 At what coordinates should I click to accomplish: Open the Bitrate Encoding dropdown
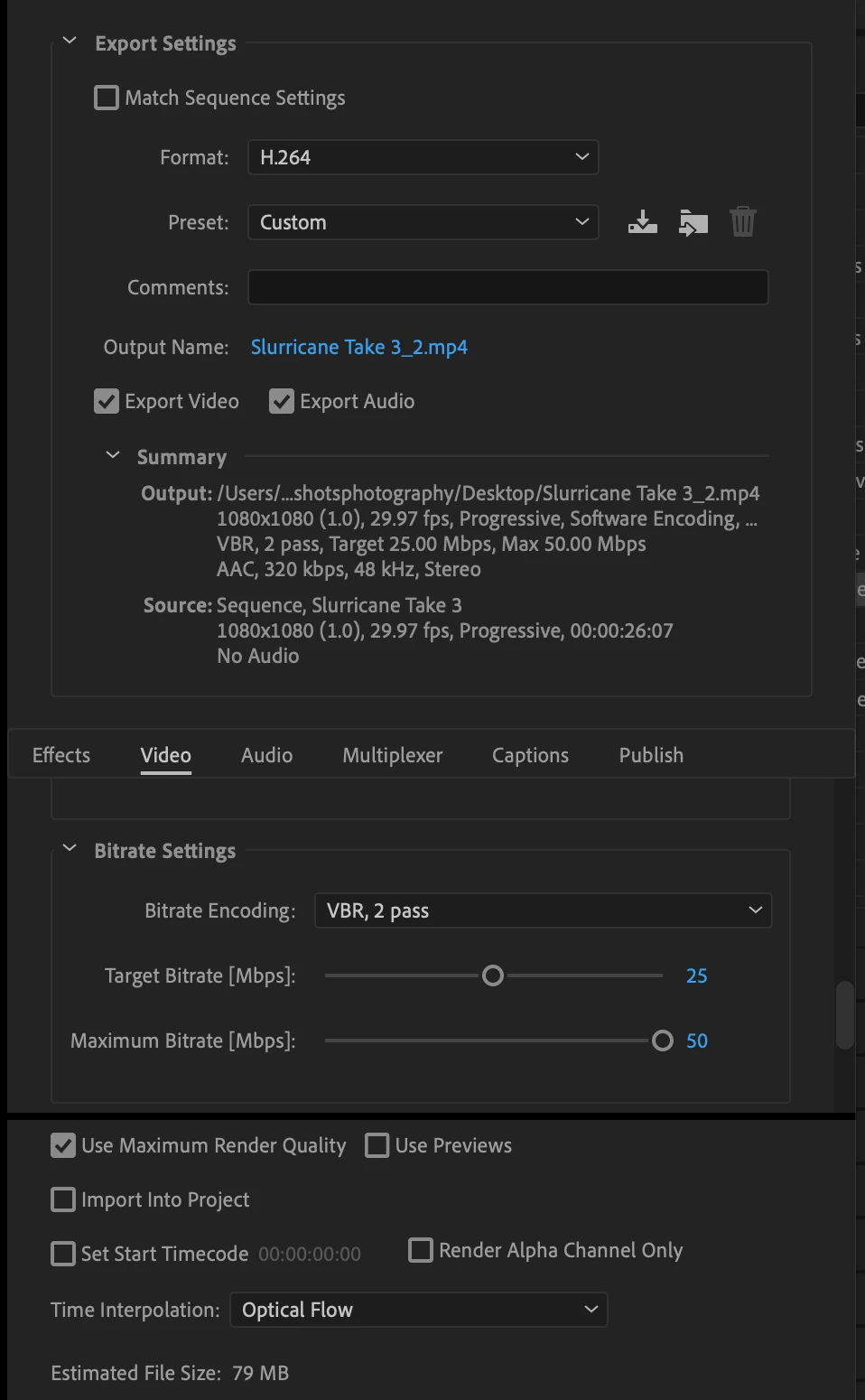(x=543, y=910)
